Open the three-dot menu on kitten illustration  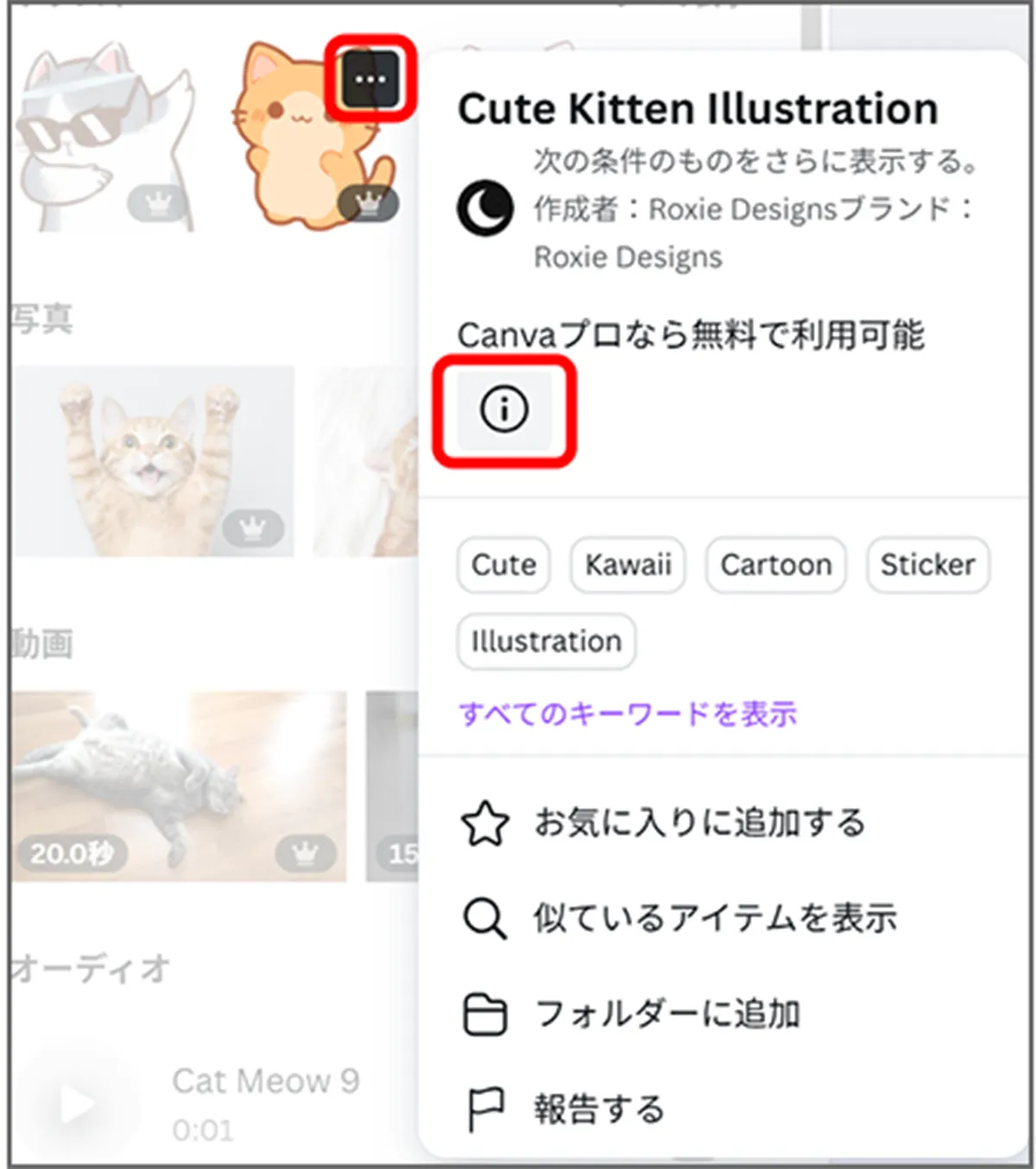coord(370,79)
